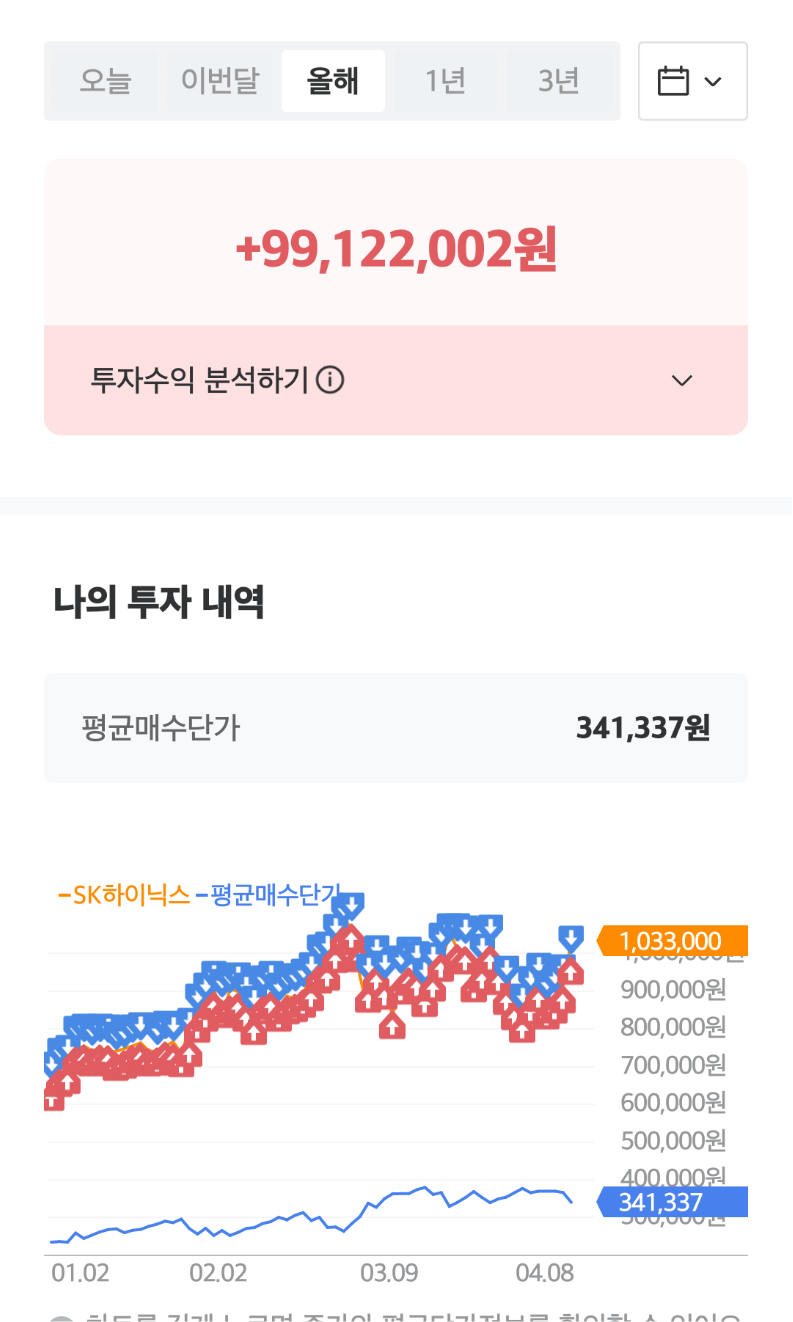The image size is (793, 1322).
Task: Switch to the 1년 period
Action: (x=445, y=81)
